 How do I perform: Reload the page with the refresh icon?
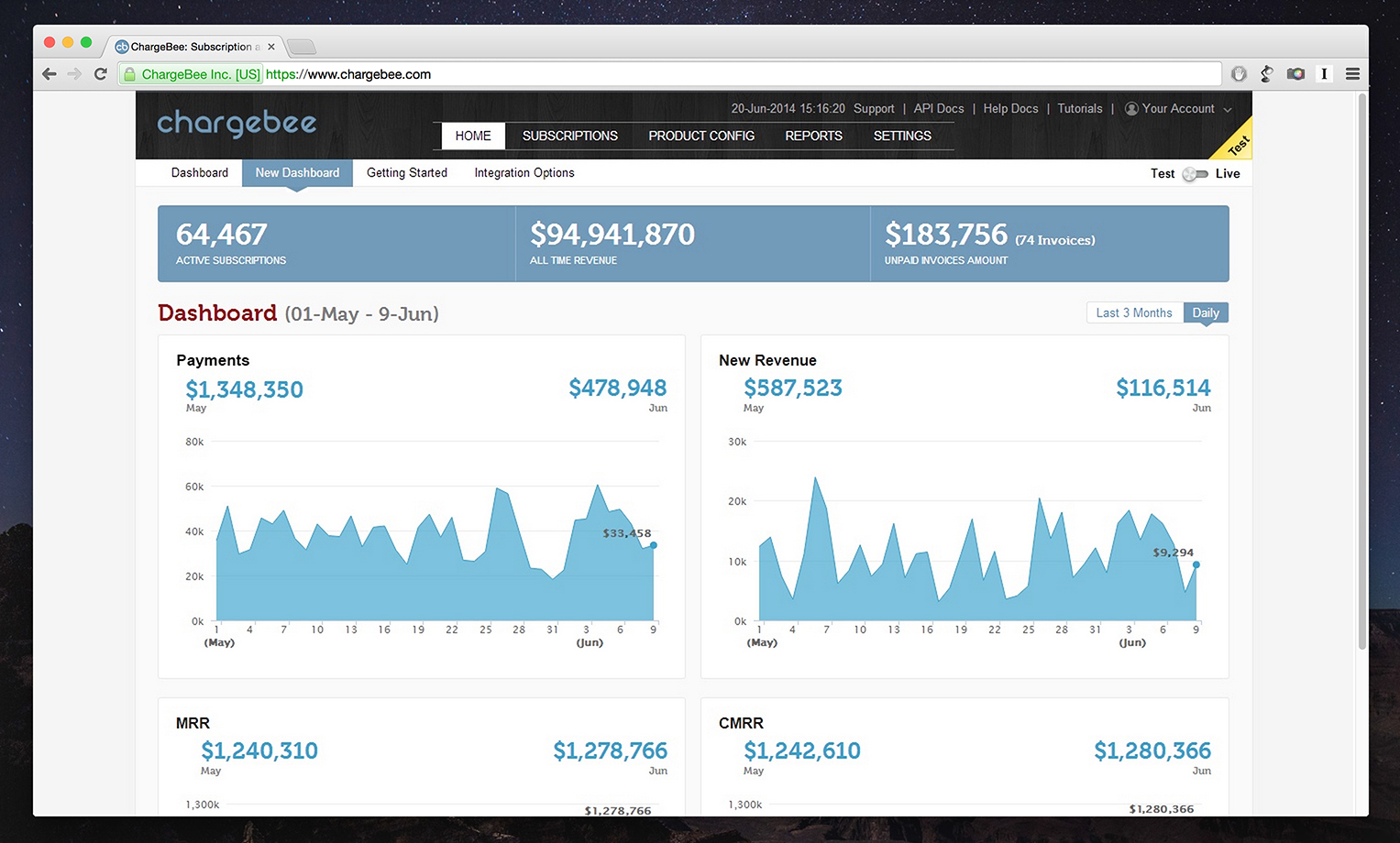[x=101, y=74]
